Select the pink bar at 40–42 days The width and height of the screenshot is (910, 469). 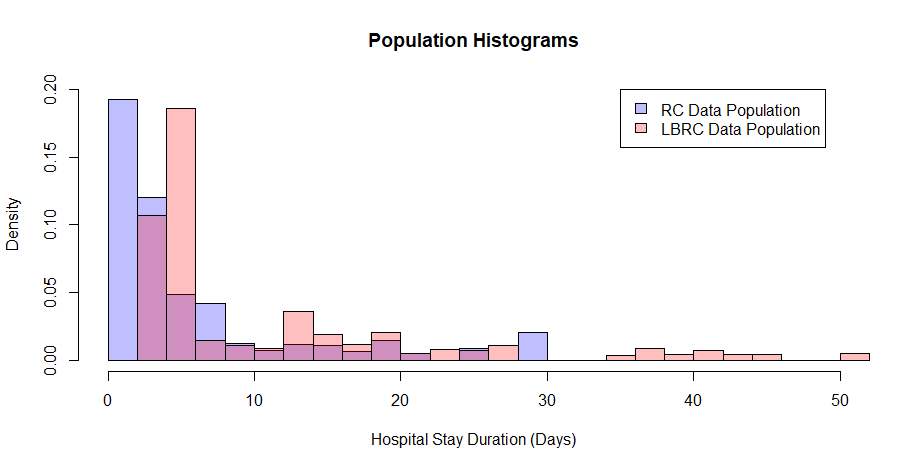click(708, 355)
